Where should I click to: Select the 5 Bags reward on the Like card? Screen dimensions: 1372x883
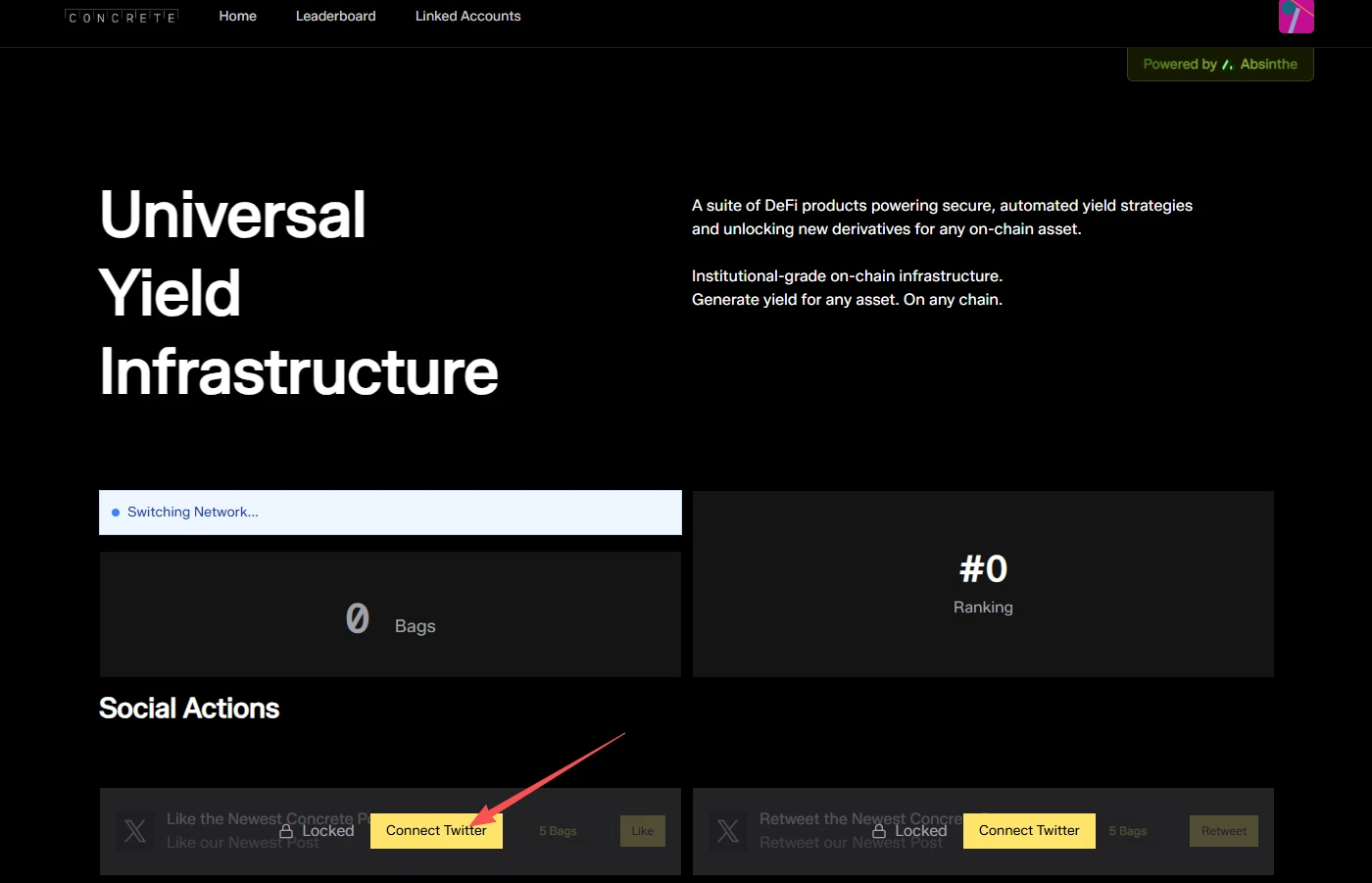tap(558, 831)
